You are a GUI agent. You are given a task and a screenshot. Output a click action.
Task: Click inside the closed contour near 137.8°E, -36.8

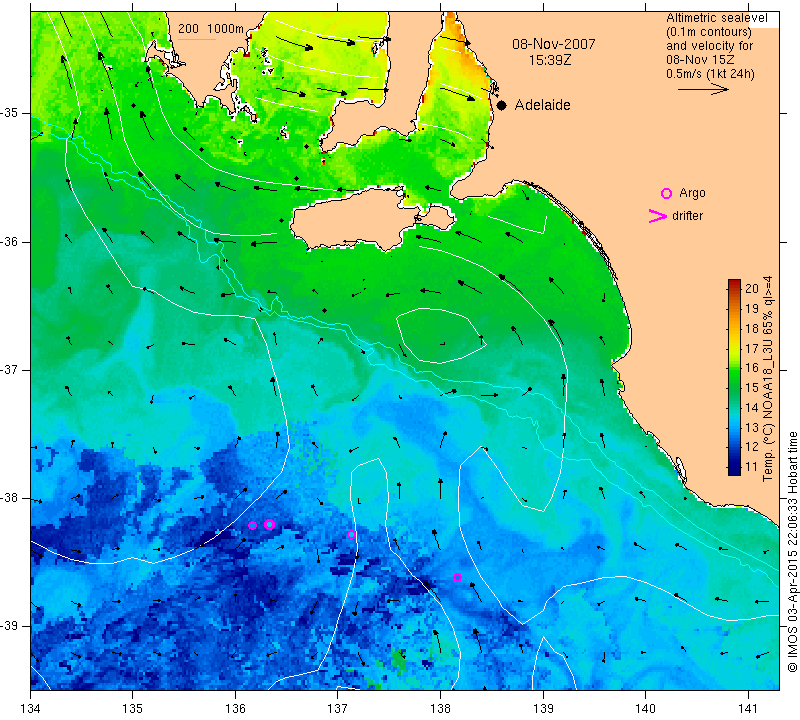click(439, 335)
